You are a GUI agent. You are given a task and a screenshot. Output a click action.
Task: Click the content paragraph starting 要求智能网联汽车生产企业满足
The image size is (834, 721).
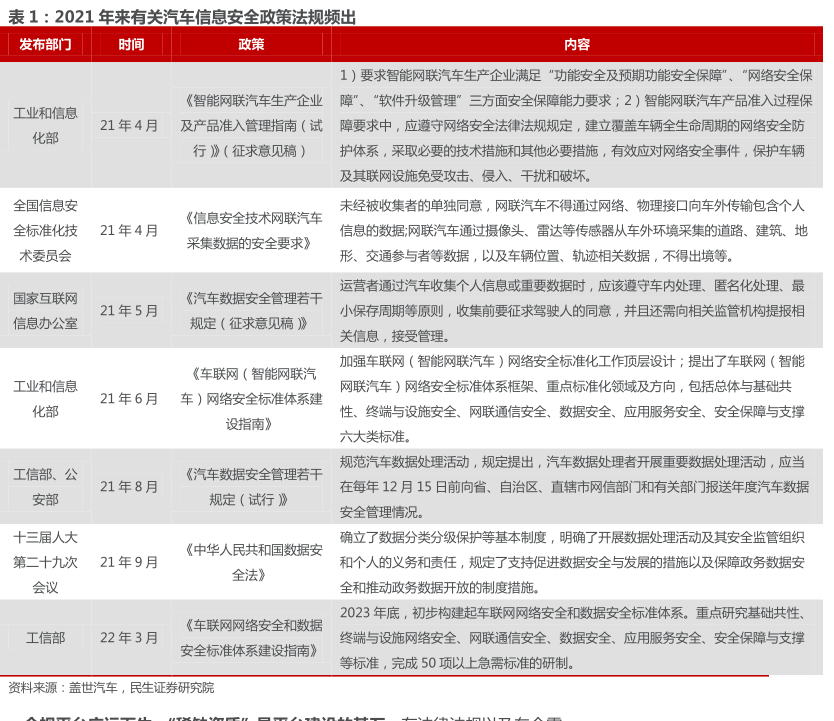[x=576, y=125]
